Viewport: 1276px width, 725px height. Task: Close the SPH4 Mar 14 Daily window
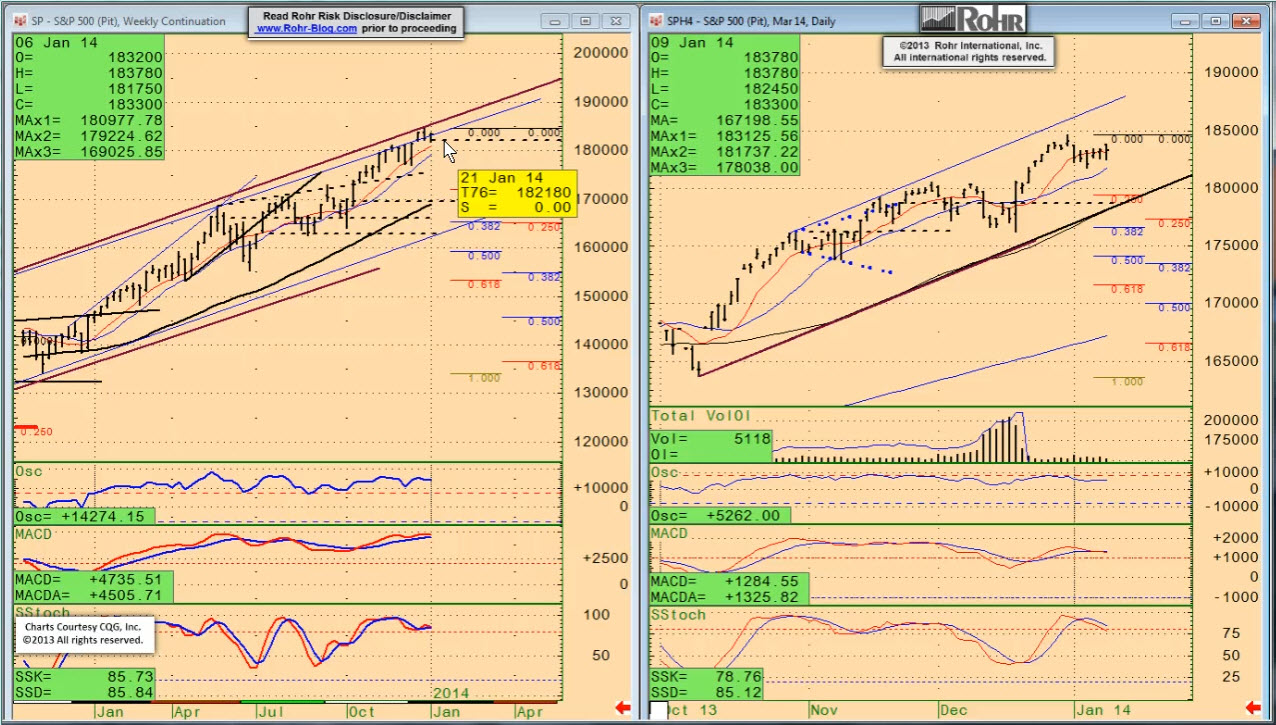coord(1247,21)
